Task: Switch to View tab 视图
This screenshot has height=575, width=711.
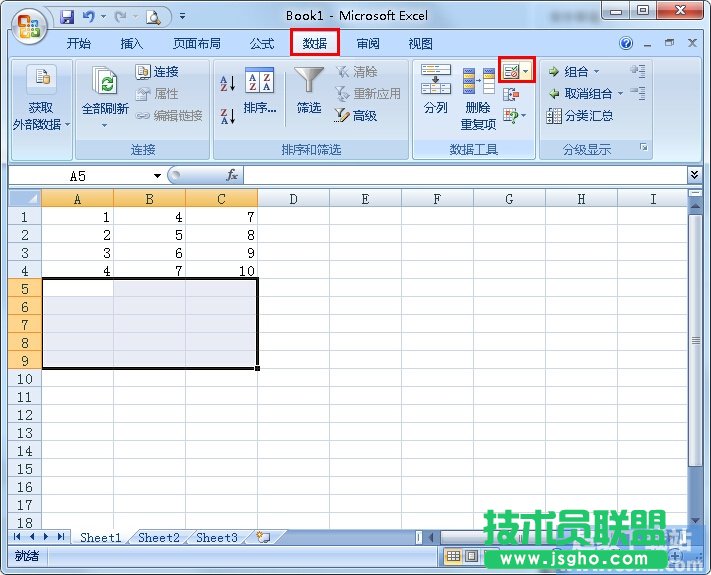Action: 421,44
